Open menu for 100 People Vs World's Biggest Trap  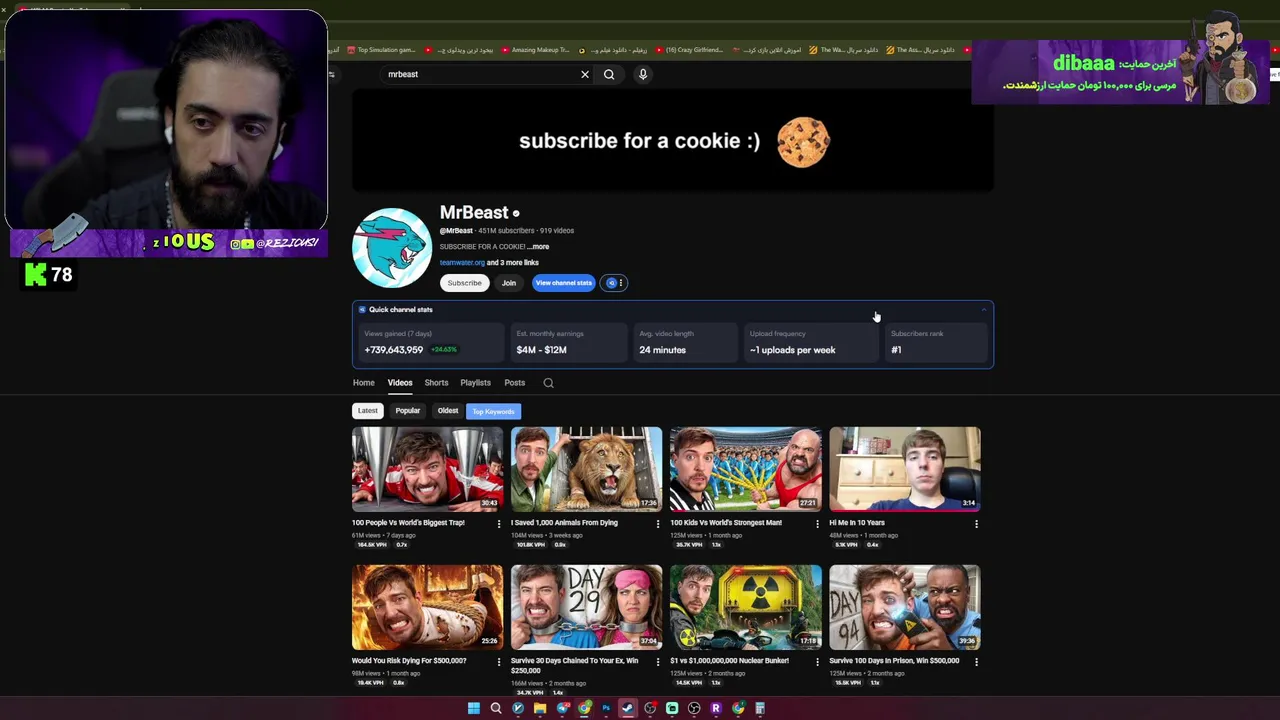(x=499, y=523)
